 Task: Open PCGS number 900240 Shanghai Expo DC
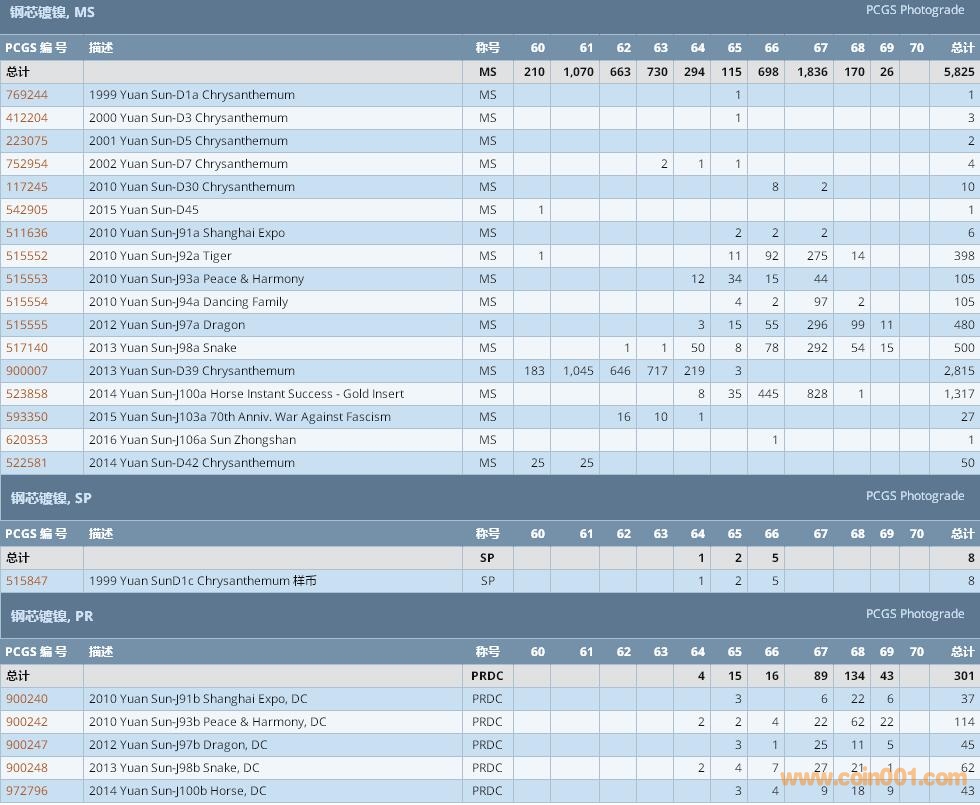27,699
